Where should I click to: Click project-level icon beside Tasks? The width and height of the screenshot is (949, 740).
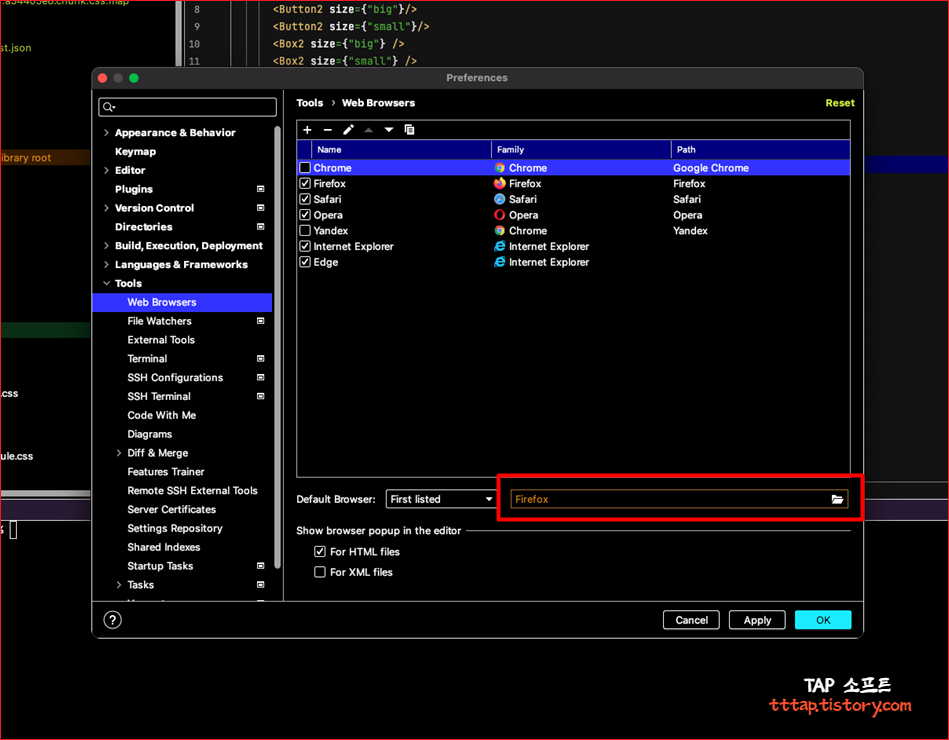pyautogui.click(x=261, y=584)
